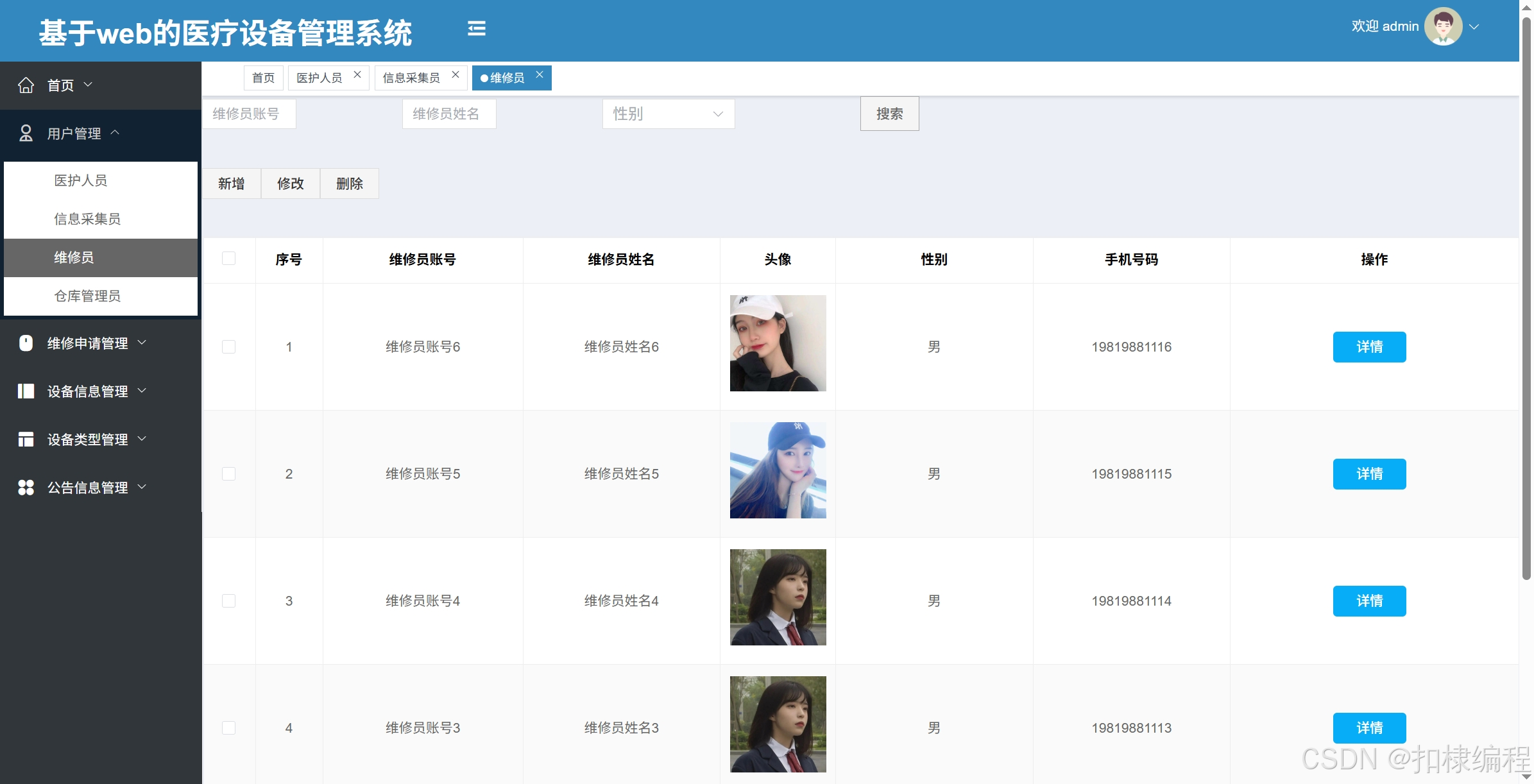Select 维修员 in the sidebar submenu
Image resolution: width=1534 pixels, height=784 pixels.
pyautogui.click(x=101, y=258)
